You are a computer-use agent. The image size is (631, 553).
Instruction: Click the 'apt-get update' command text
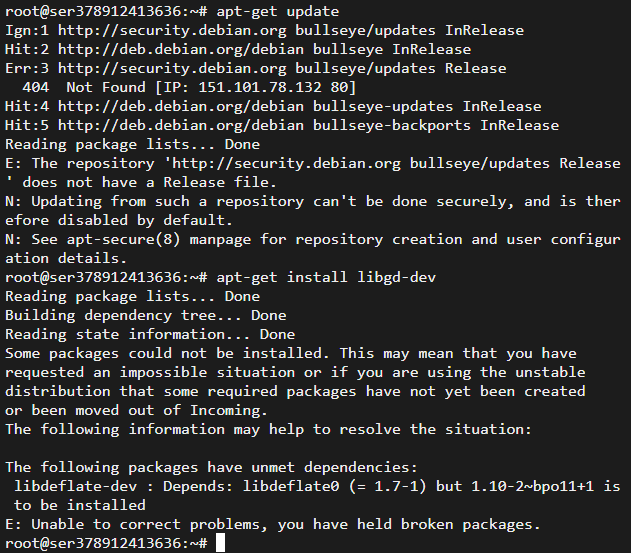pyautogui.click(x=278, y=11)
